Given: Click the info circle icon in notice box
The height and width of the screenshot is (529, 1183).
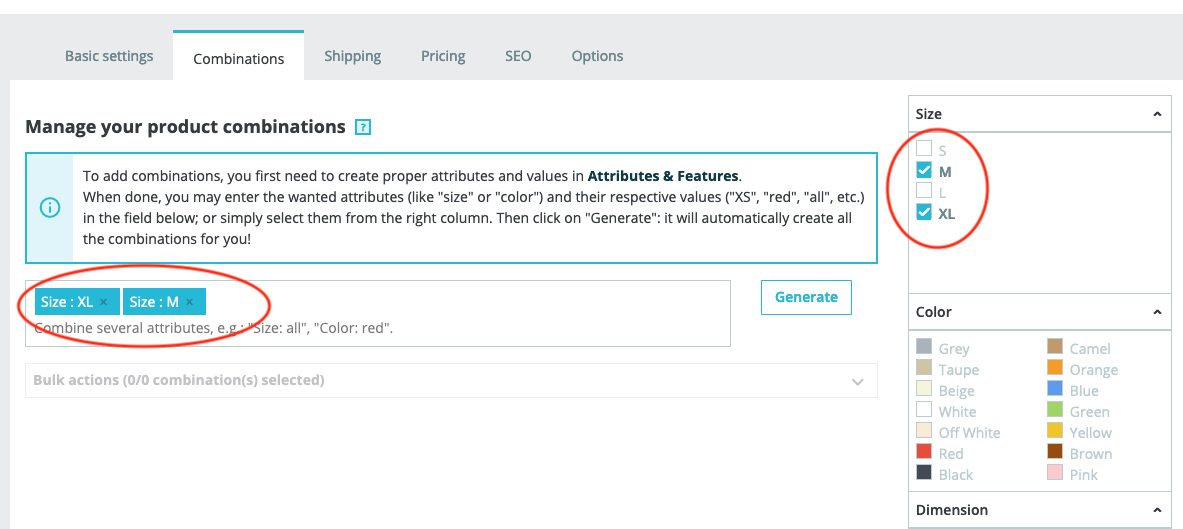Looking at the screenshot, I should tap(50, 208).
